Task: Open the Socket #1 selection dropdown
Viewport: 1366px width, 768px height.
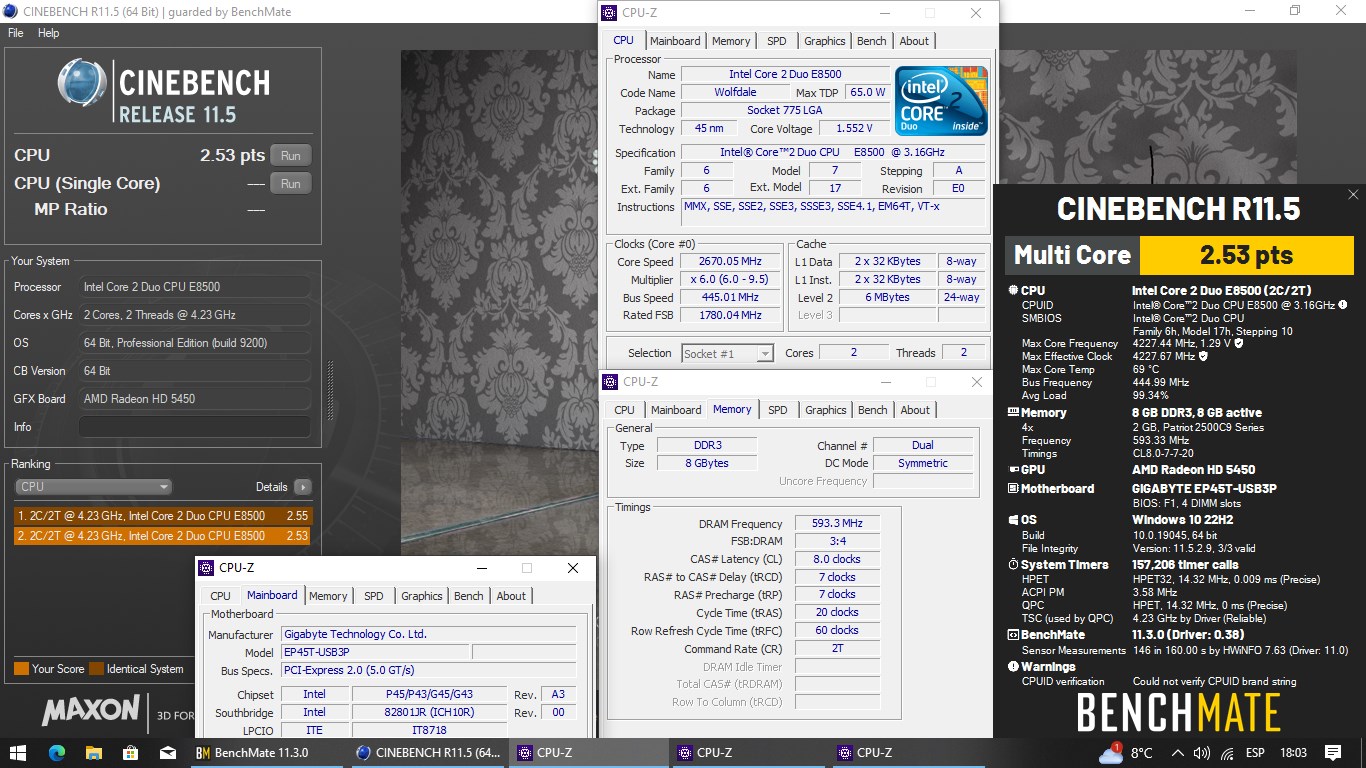Action: 727,353
